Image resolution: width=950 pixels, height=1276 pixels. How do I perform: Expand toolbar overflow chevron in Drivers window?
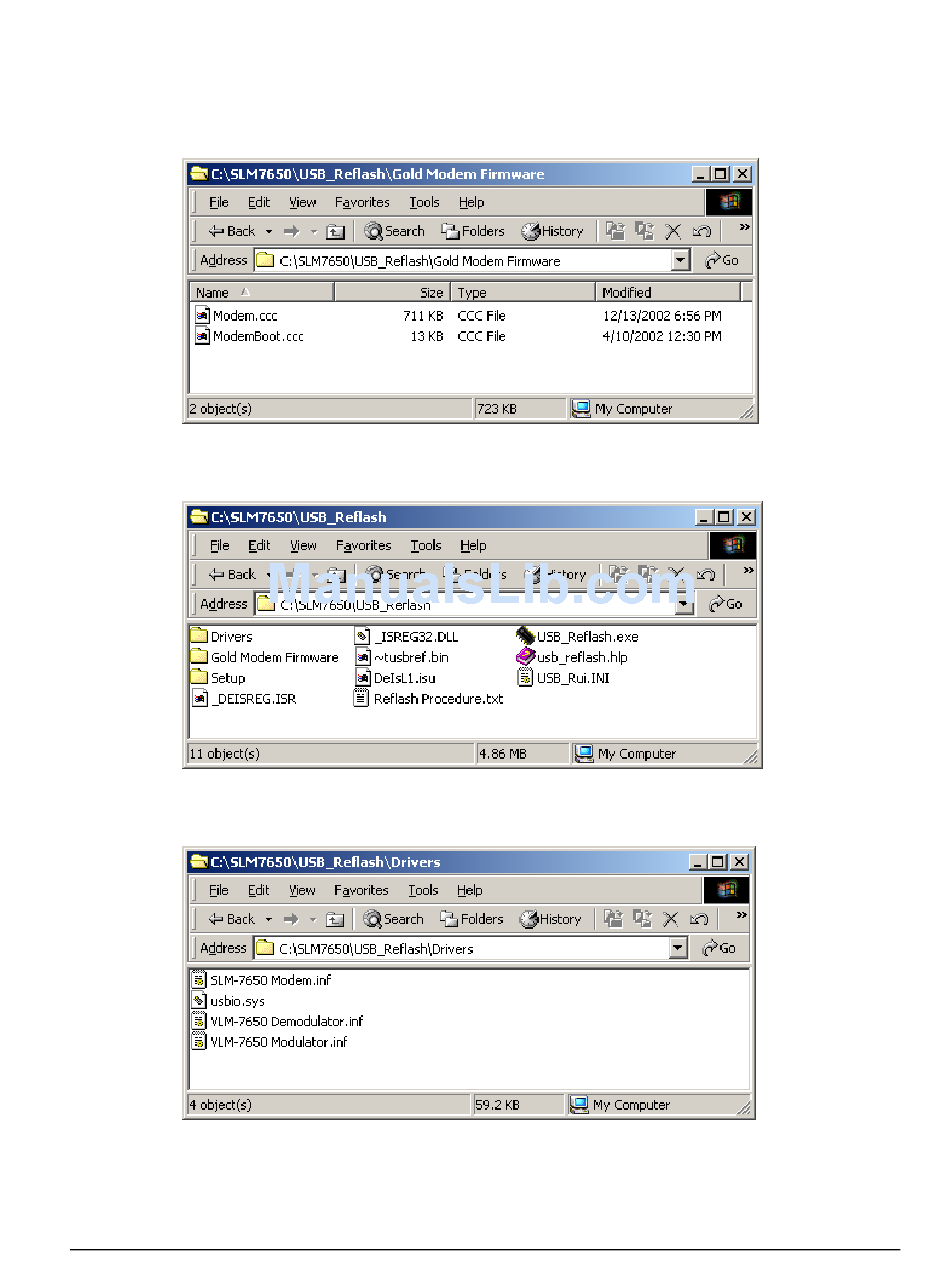pyautogui.click(x=742, y=916)
